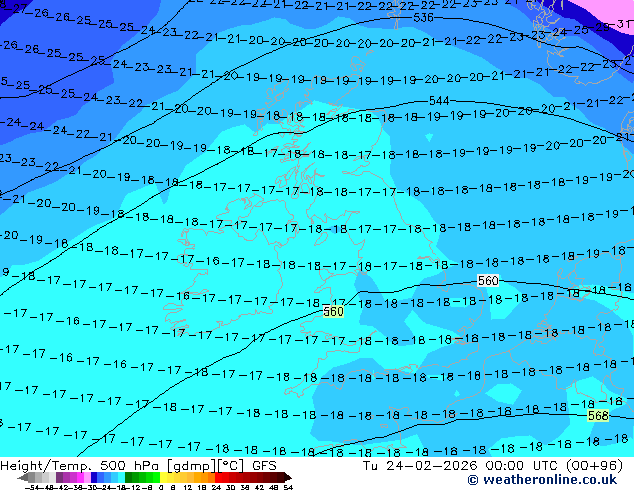Viewport: 634px width, 490px height.
Task: Click the 24 label under the color scale
Action: tap(216, 487)
